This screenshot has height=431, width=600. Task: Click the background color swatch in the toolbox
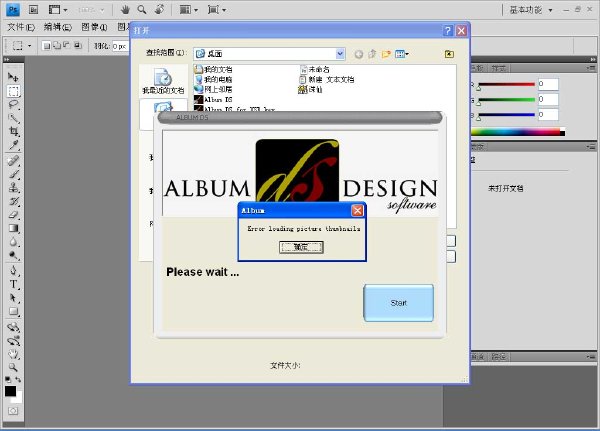click(x=18, y=399)
